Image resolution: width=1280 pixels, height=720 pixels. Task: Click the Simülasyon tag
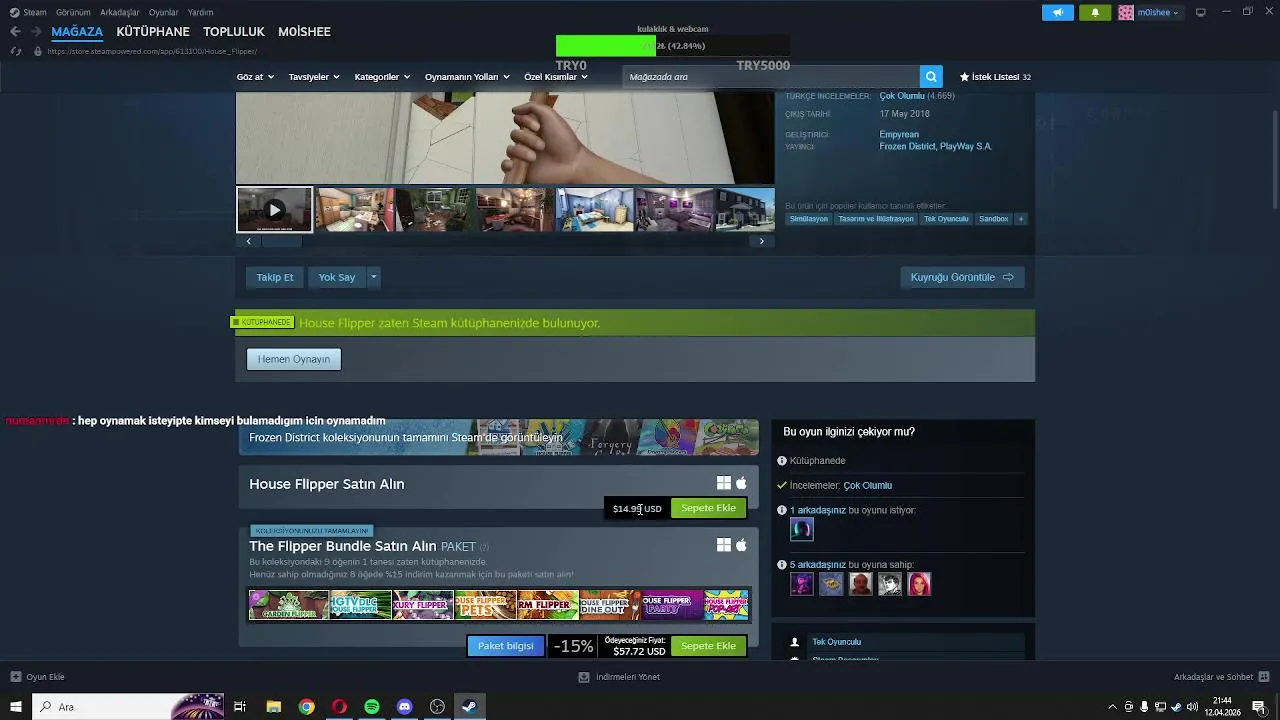pos(809,219)
